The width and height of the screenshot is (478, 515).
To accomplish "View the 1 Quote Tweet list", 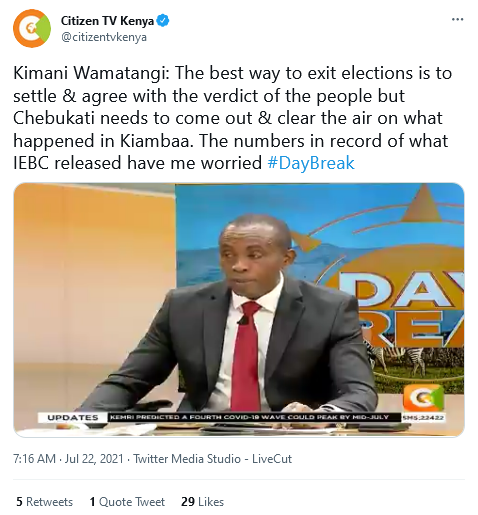I will (127, 502).
